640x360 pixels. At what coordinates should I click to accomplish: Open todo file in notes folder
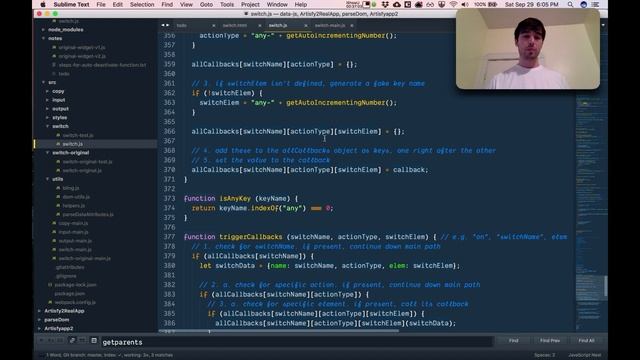click(64, 74)
